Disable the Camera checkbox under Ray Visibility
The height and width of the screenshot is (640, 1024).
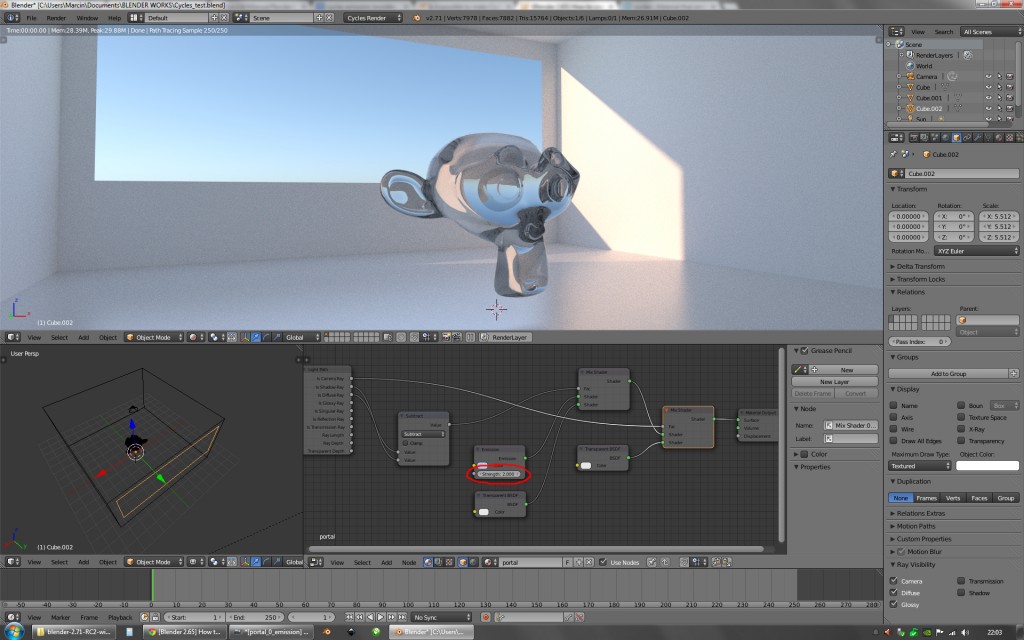tap(893, 579)
